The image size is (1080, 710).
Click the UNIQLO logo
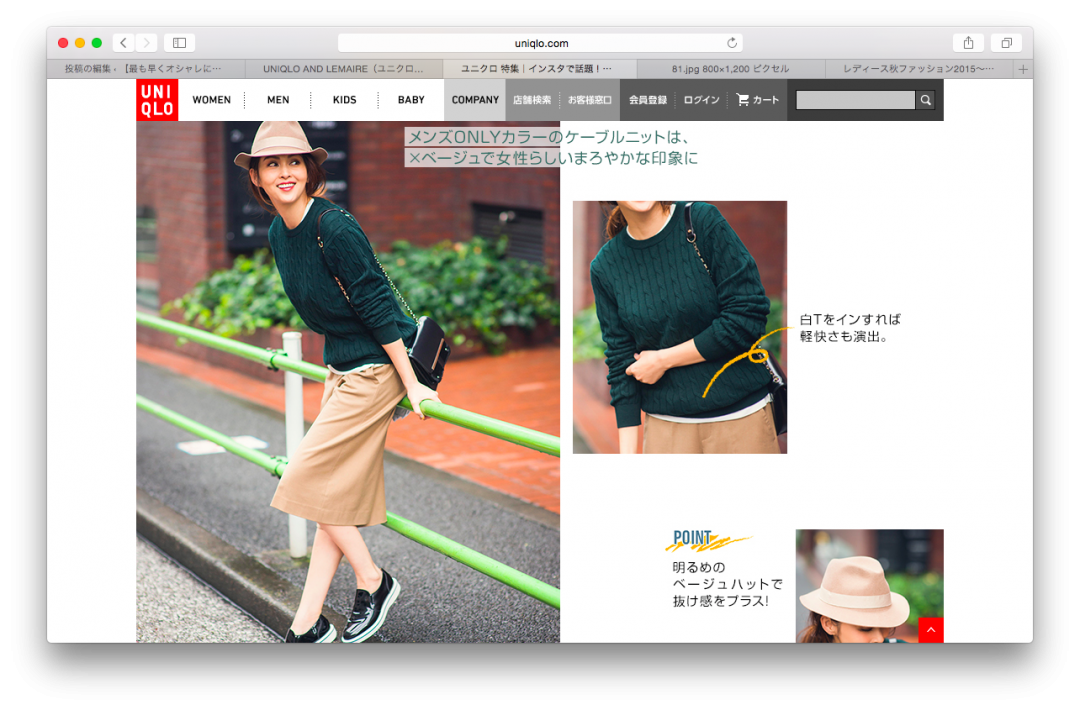(x=157, y=100)
